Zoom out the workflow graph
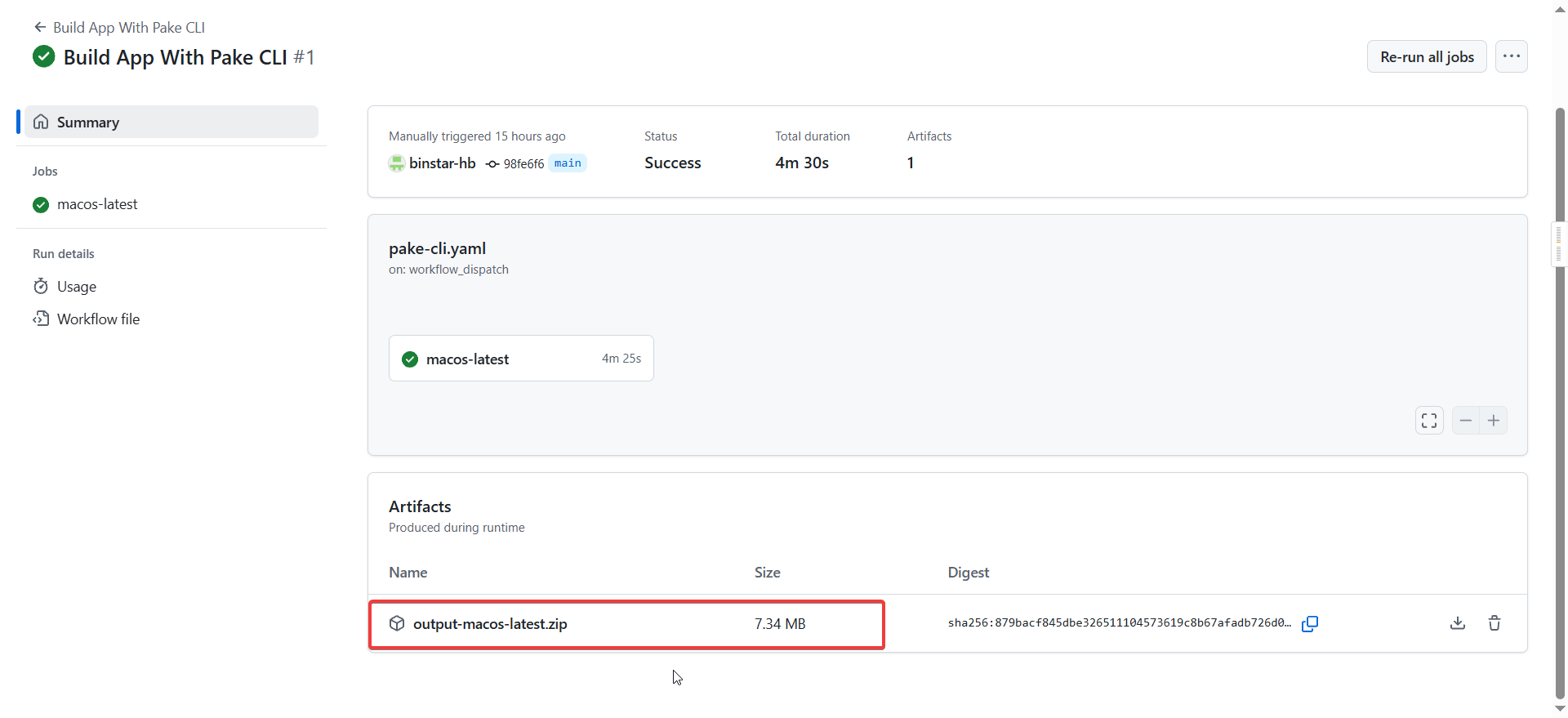The width and height of the screenshot is (1568, 718). tap(1466, 421)
